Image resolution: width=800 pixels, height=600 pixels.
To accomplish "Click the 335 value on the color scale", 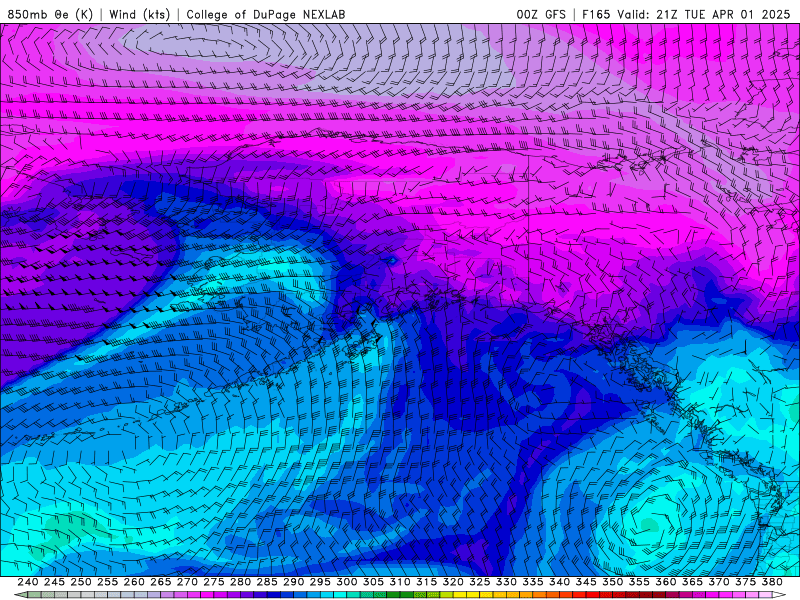I will (533, 582).
